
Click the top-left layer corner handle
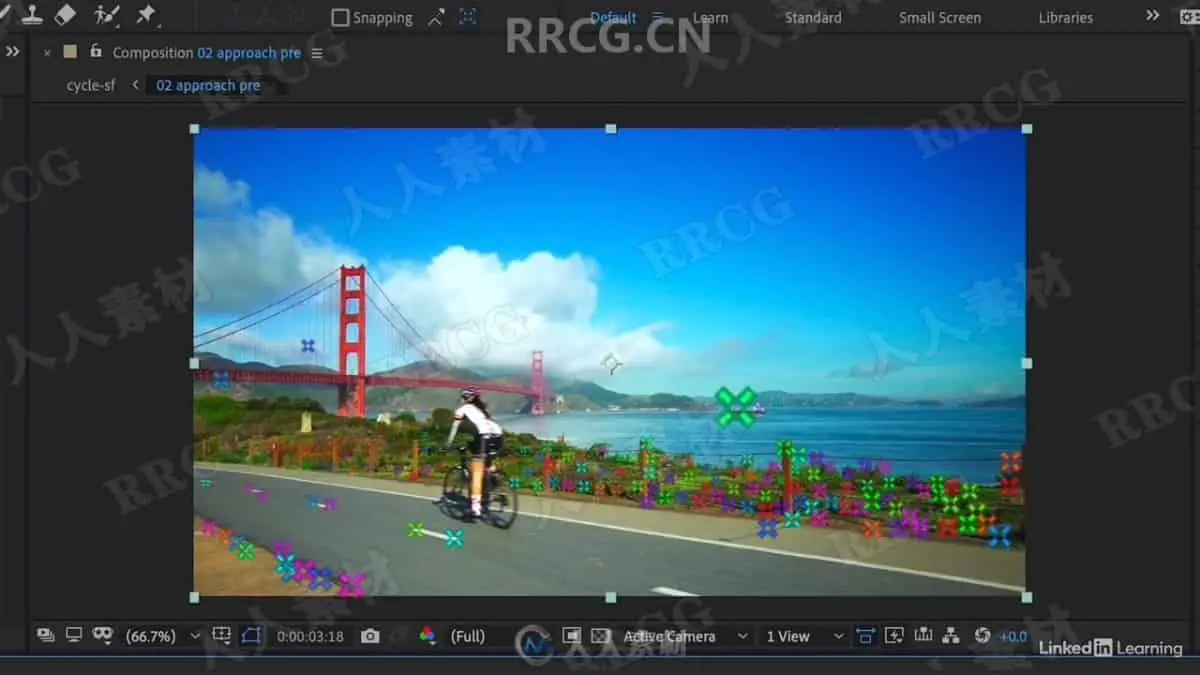click(x=194, y=129)
